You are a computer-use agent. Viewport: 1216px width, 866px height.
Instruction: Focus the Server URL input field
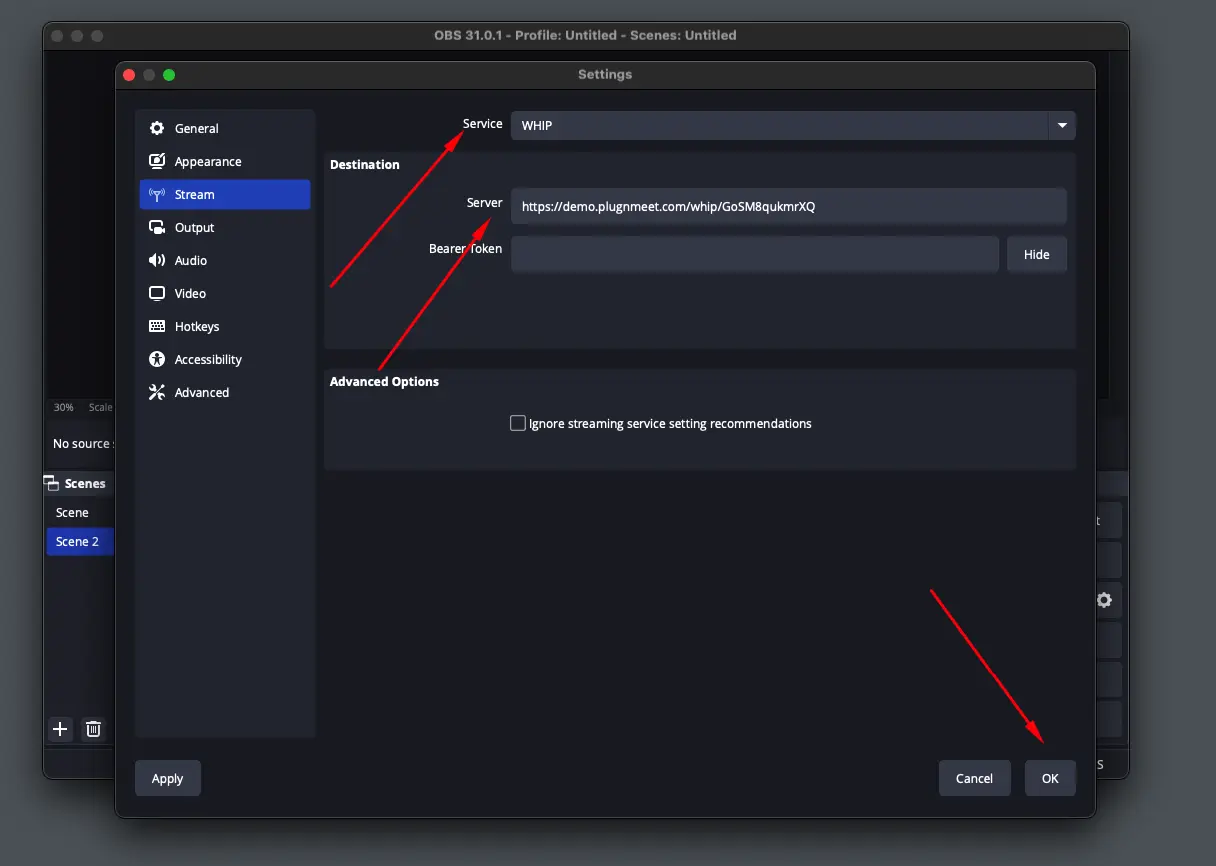coord(788,207)
